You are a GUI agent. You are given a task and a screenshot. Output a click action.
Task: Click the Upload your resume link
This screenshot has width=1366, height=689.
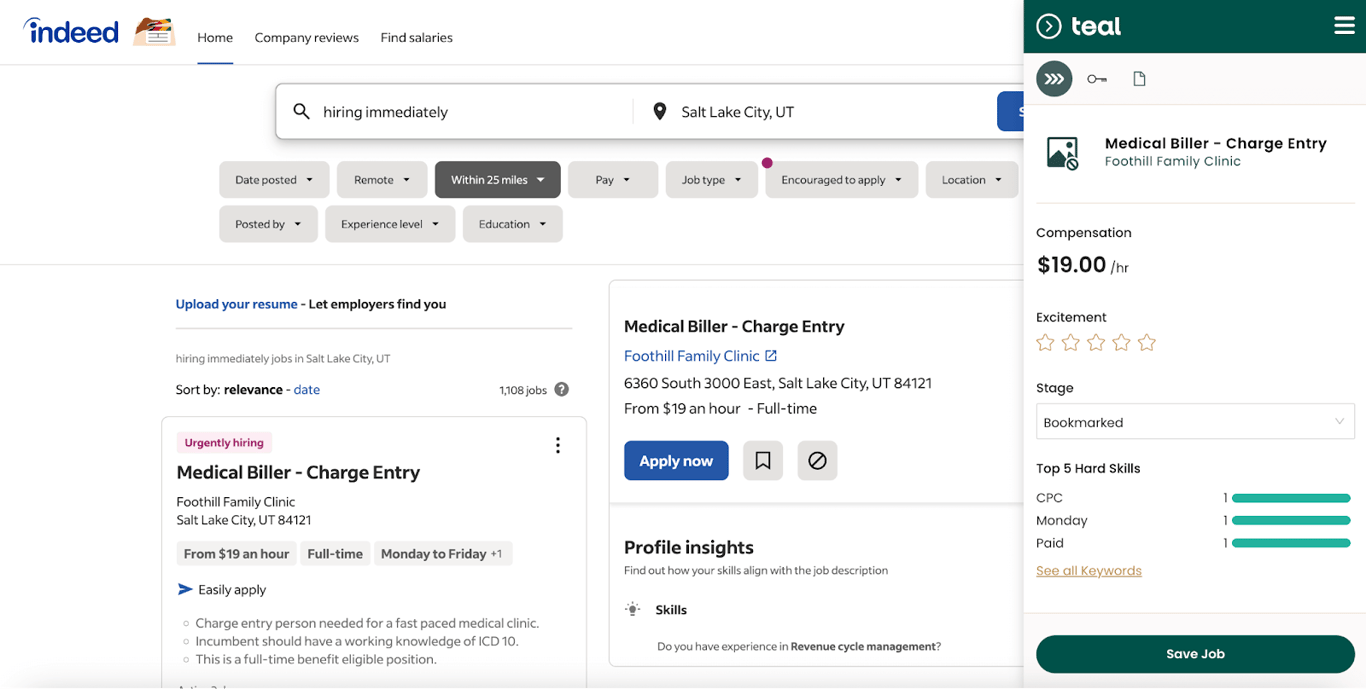236,304
